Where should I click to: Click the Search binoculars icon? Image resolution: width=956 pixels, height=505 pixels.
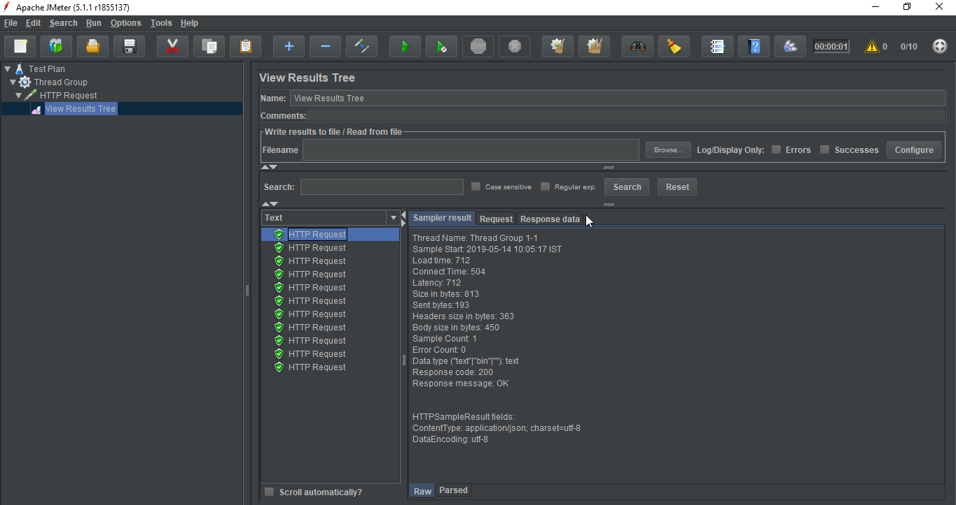(638, 46)
